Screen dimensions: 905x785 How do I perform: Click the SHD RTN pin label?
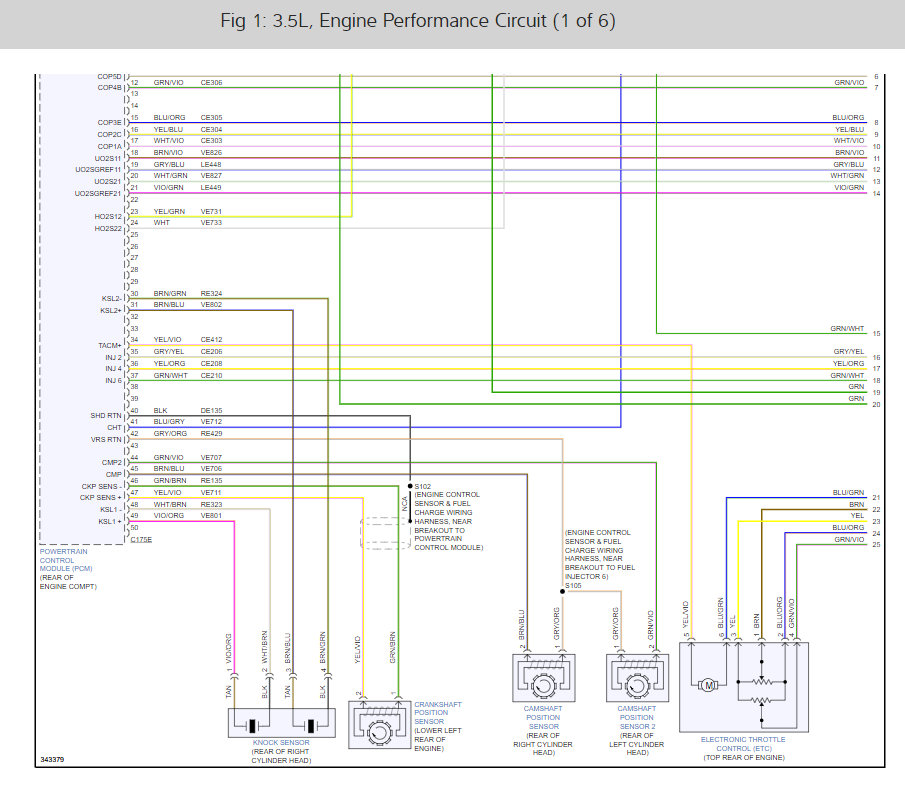click(106, 416)
